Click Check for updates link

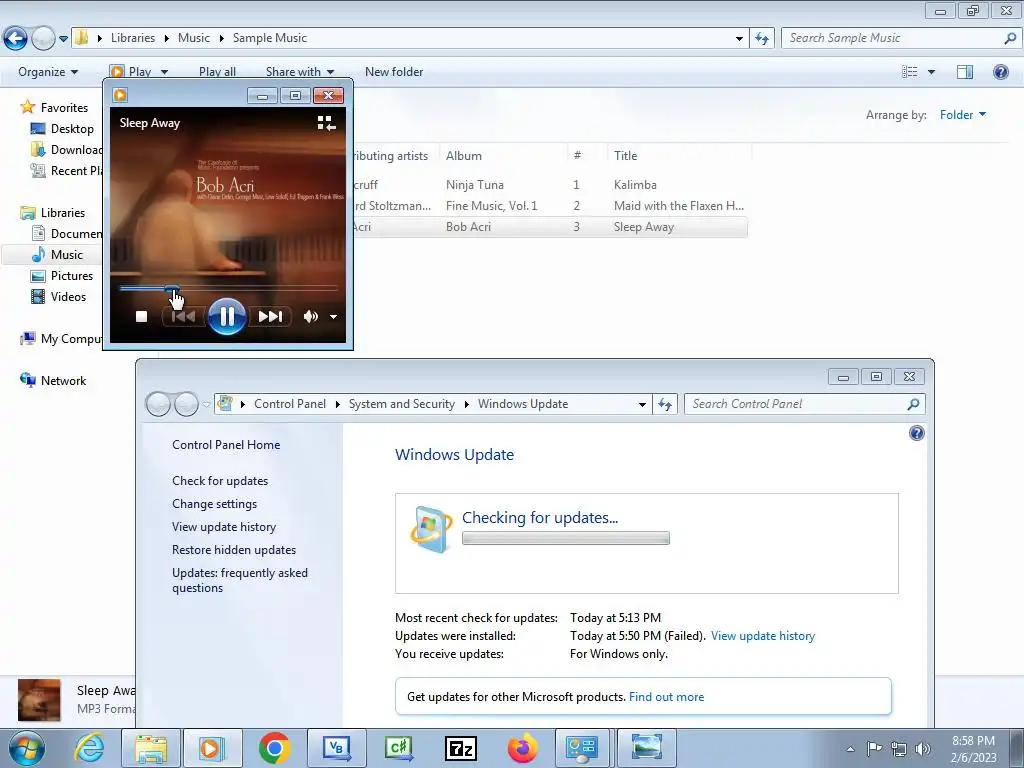point(220,481)
